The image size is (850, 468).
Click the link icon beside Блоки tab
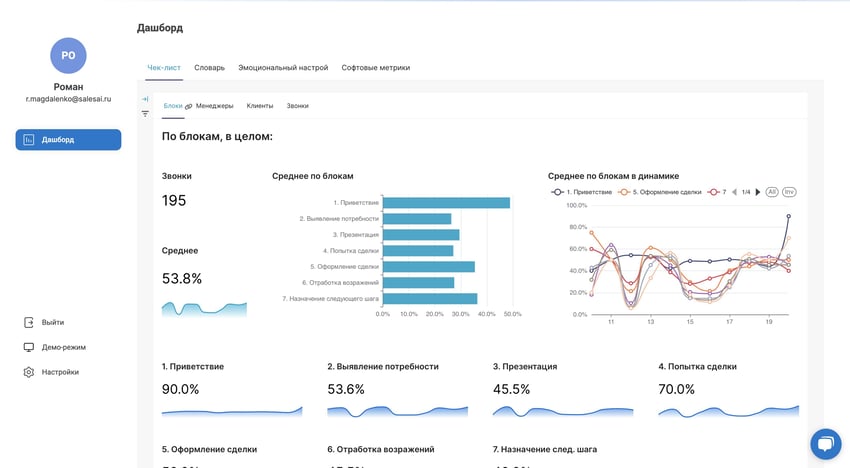click(x=189, y=106)
